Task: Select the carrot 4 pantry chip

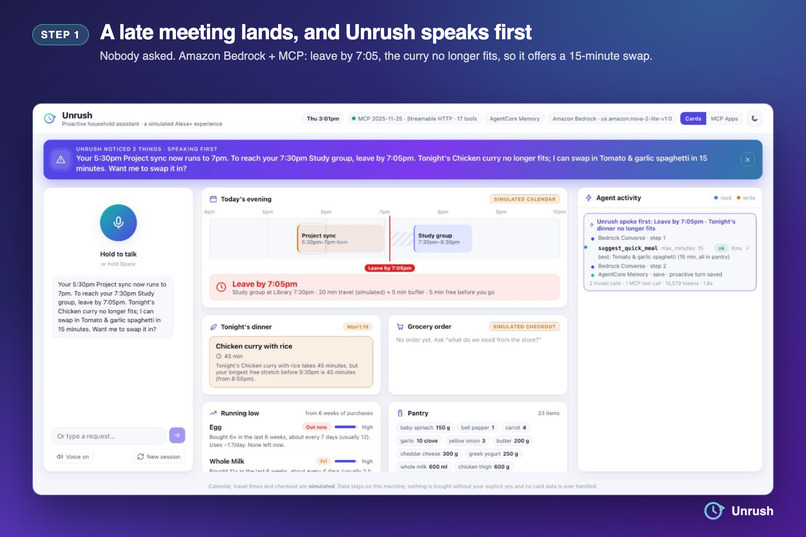Action: point(515,428)
